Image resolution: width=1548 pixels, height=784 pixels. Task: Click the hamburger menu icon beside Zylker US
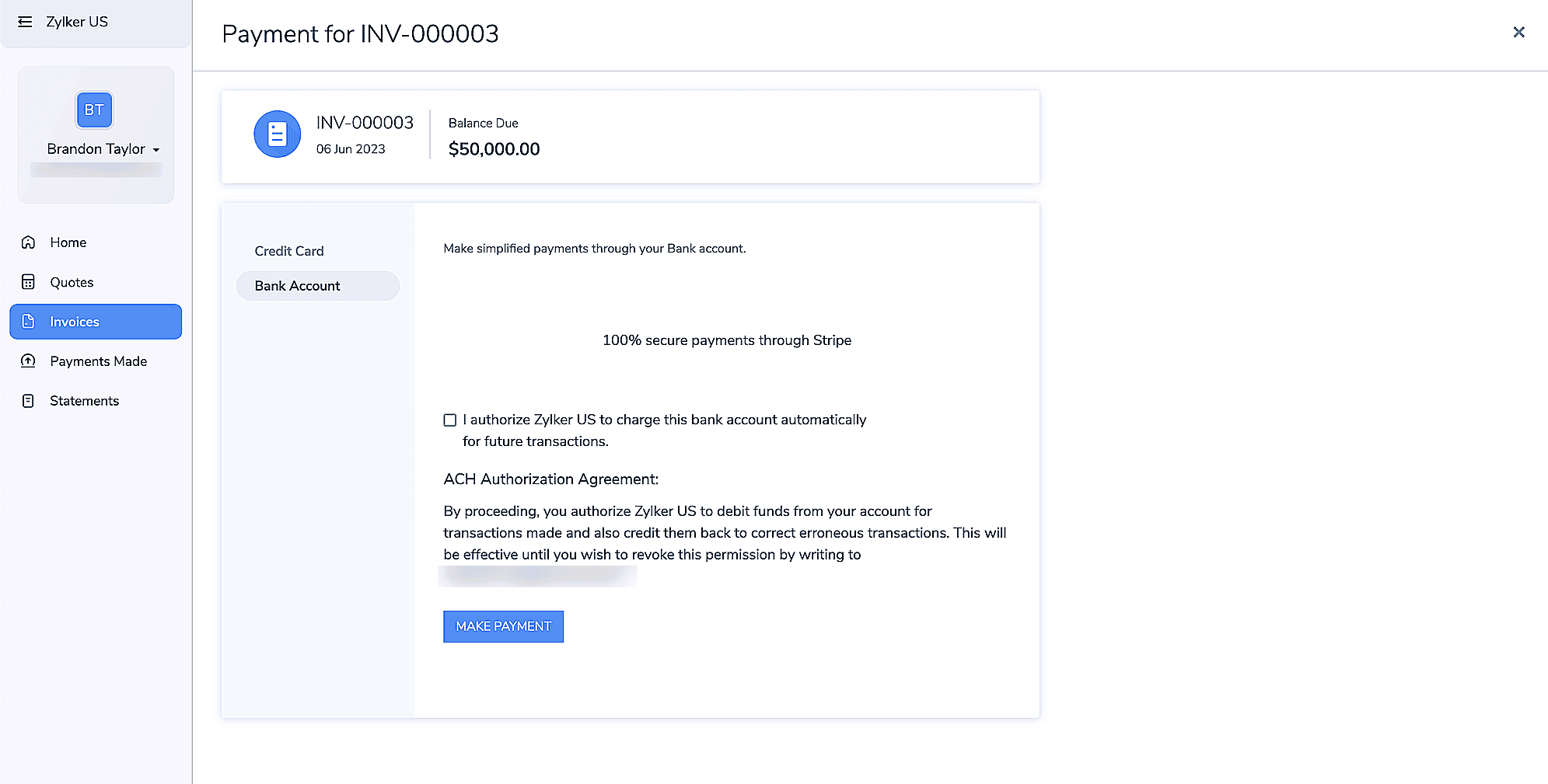pyautogui.click(x=25, y=22)
